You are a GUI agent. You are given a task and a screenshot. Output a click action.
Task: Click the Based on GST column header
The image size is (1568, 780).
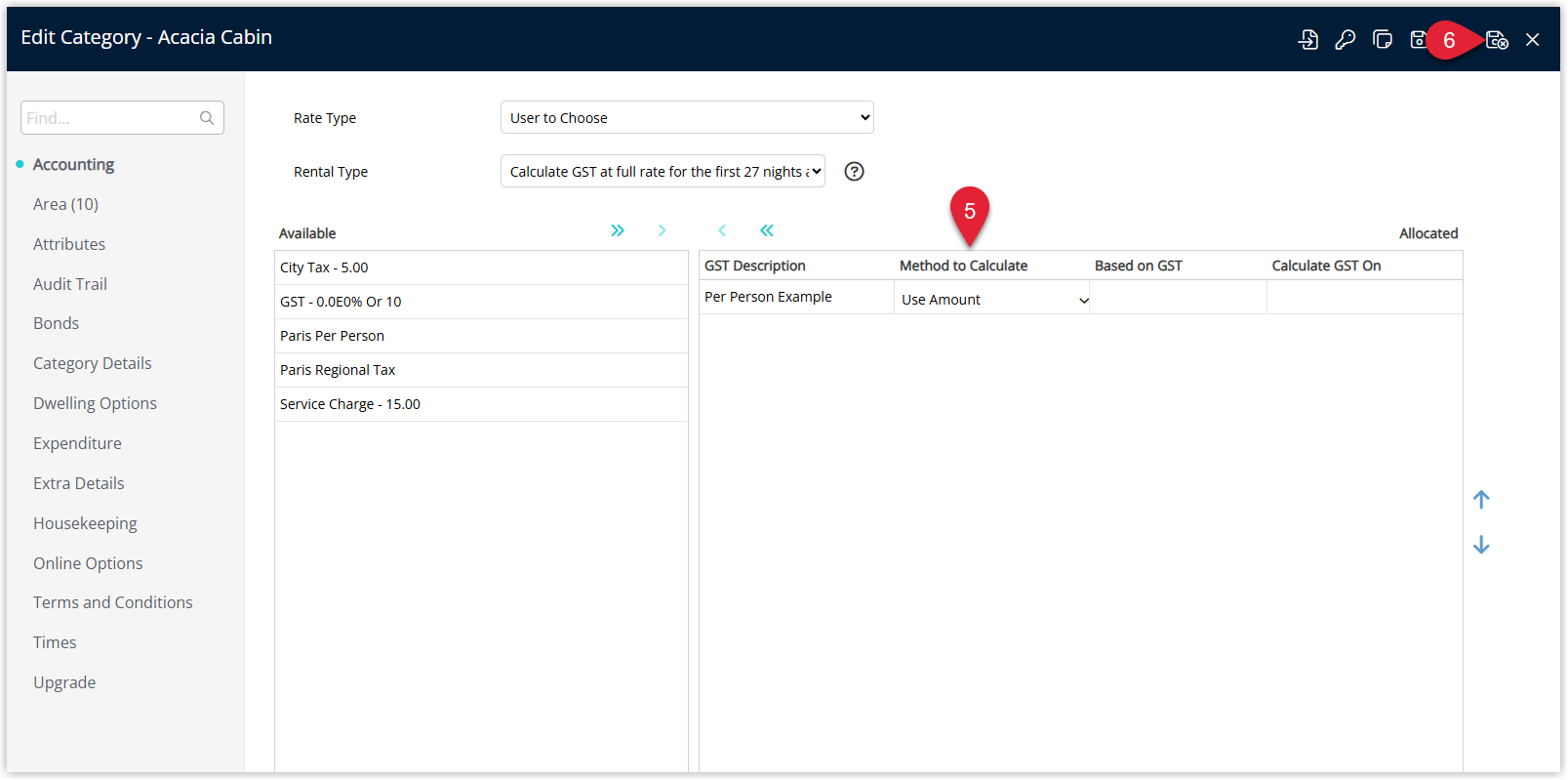[1138, 266]
